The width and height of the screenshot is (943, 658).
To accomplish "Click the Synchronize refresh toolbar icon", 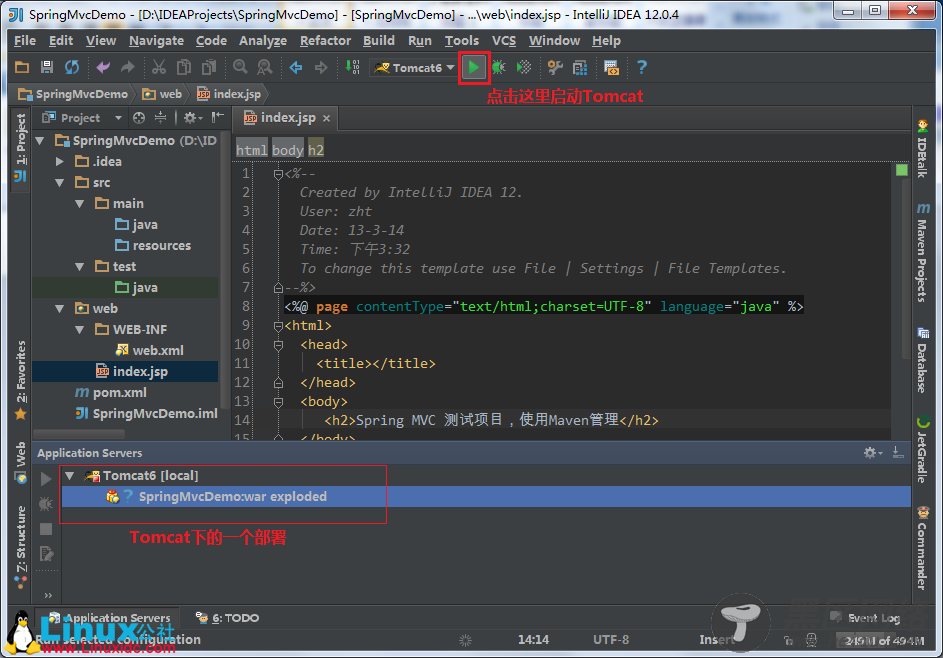I will [72, 67].
